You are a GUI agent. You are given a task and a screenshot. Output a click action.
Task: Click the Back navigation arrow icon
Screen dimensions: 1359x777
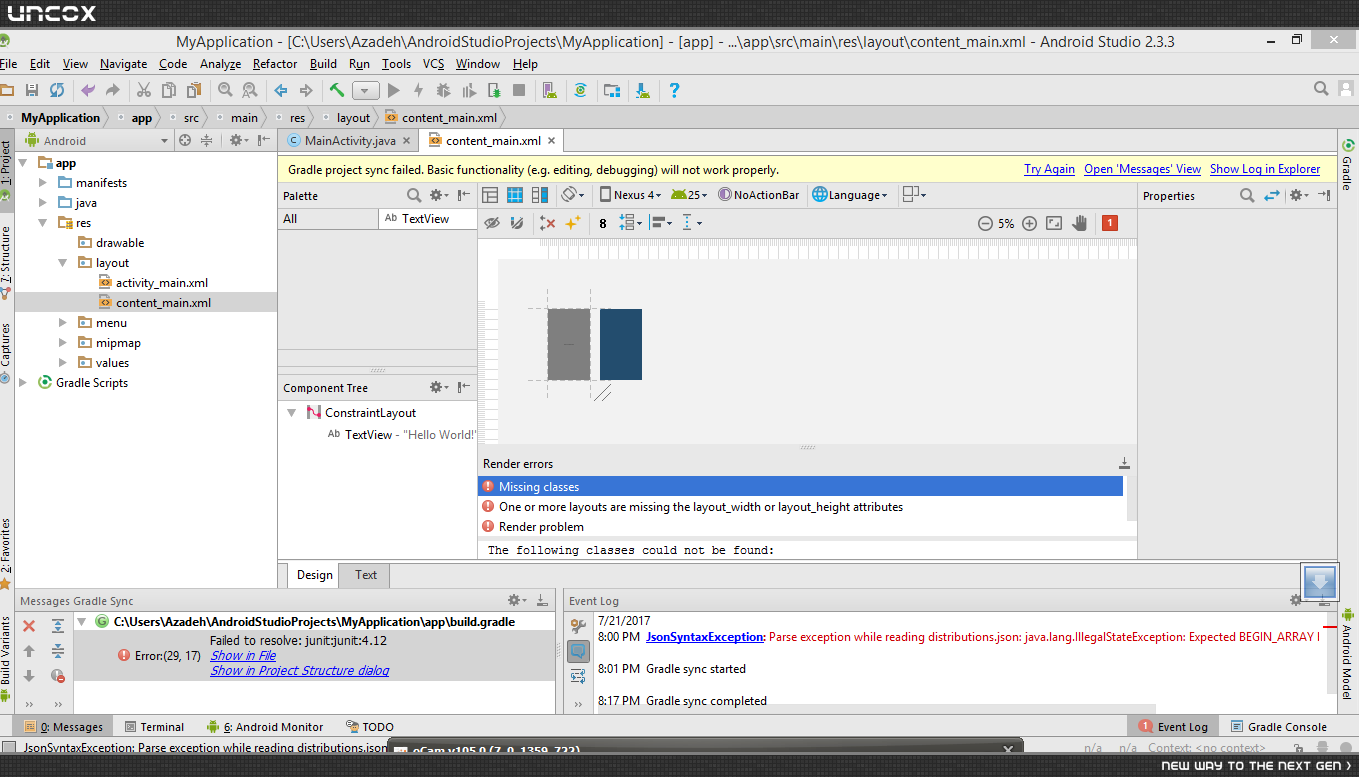(281, 90)
